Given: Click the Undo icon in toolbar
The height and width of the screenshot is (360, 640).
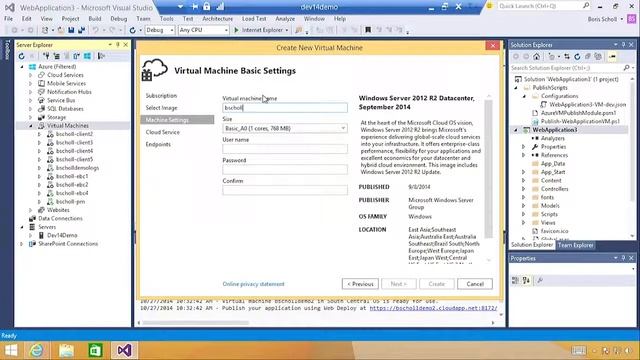Looking at the screenshot, I should pyautogui.click(x=95, y=30).
